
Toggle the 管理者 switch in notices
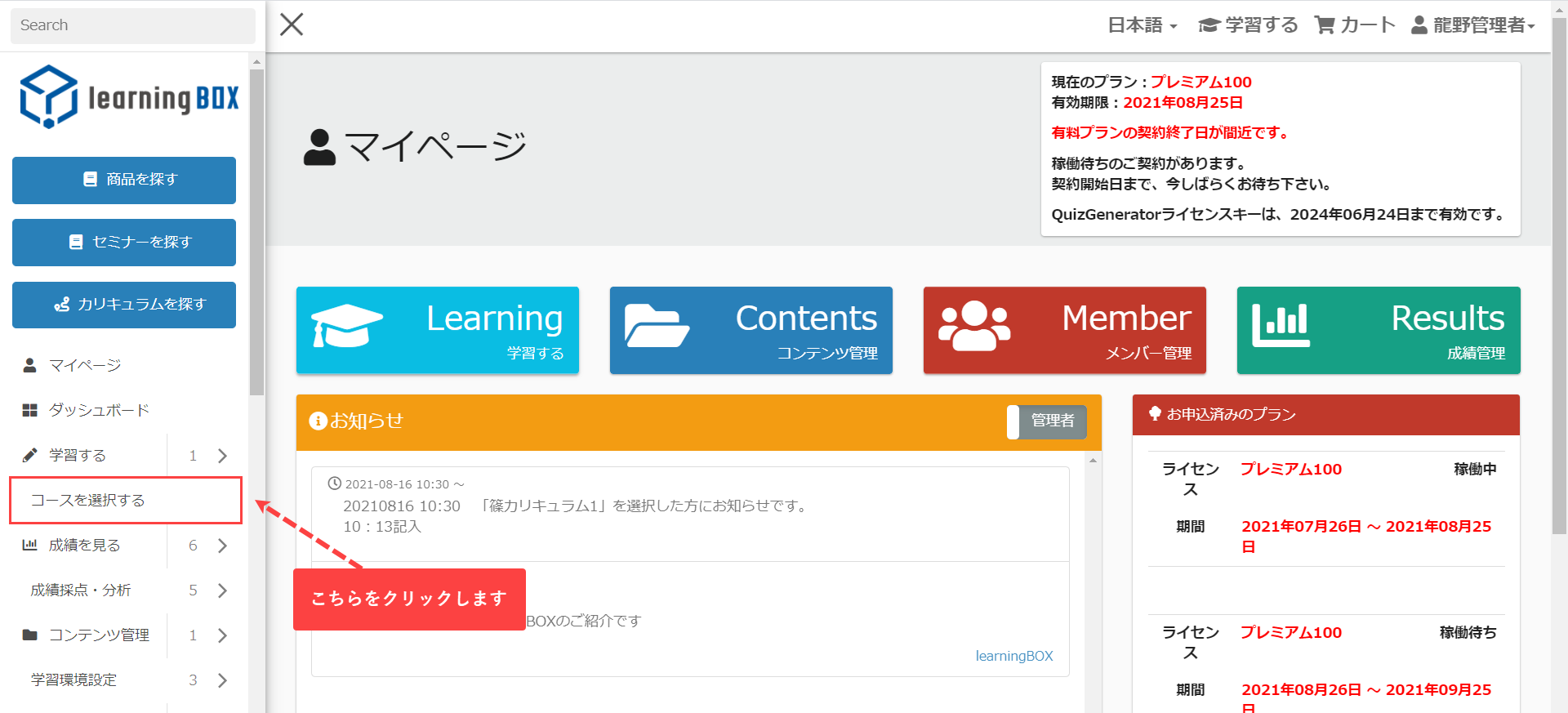pyautogui.click(x=1047, y=421)
